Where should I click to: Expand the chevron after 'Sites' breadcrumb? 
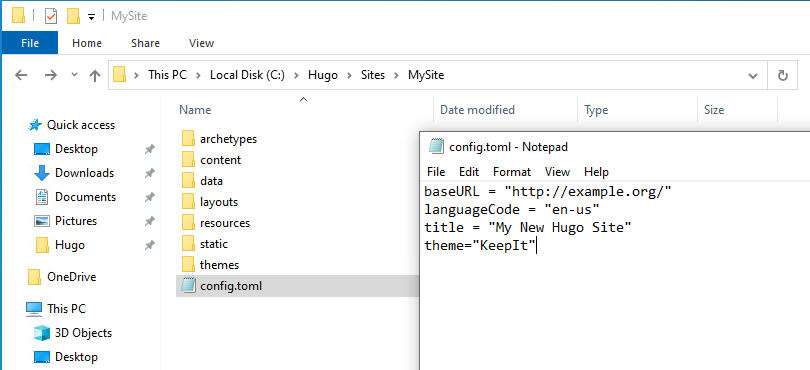tap(397, 75)
